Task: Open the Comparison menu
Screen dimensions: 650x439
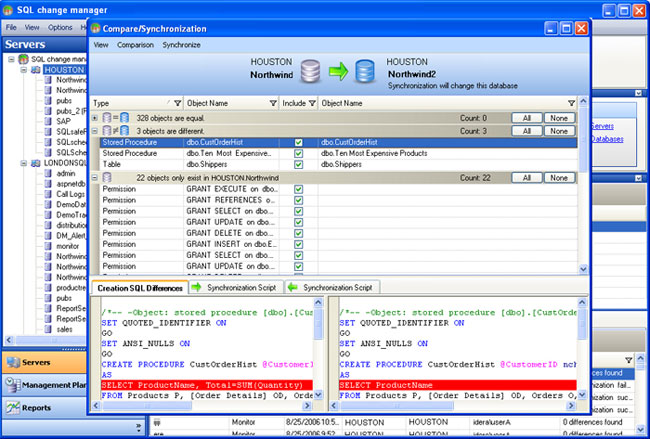Action: coord(135,45)
